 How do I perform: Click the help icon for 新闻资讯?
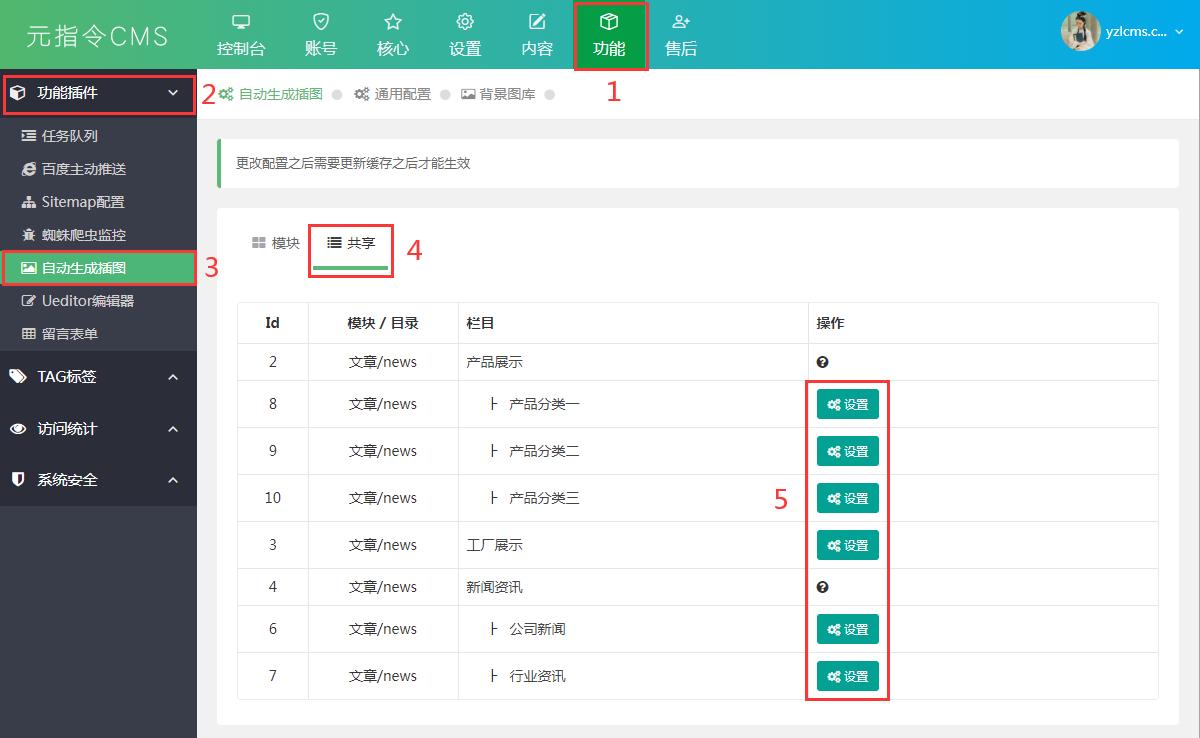tap(822, 587)
